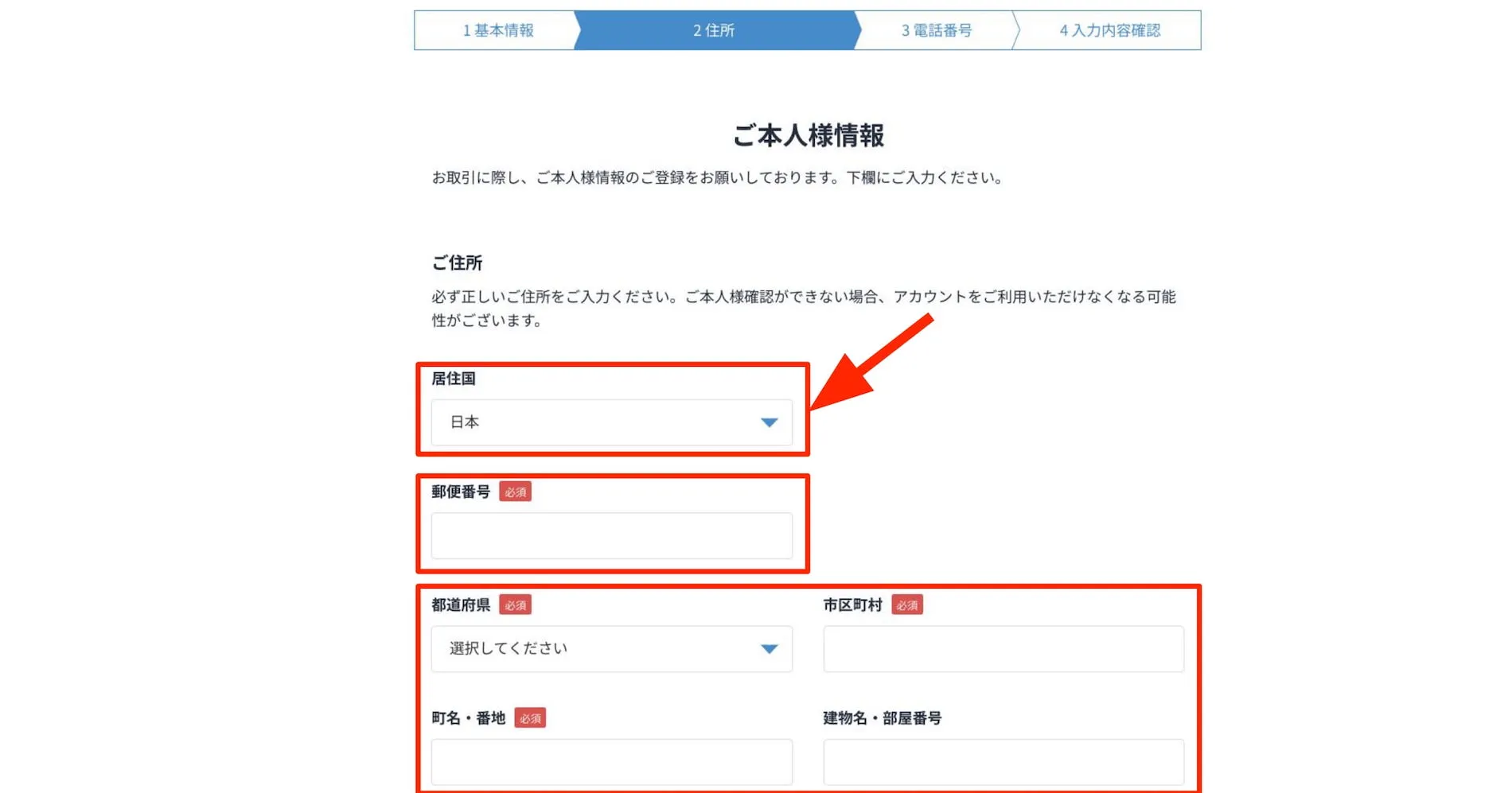1512x793 pixels.
Task: Click the 必須 badge beside 都道府県
Action: tap(516, 604)
